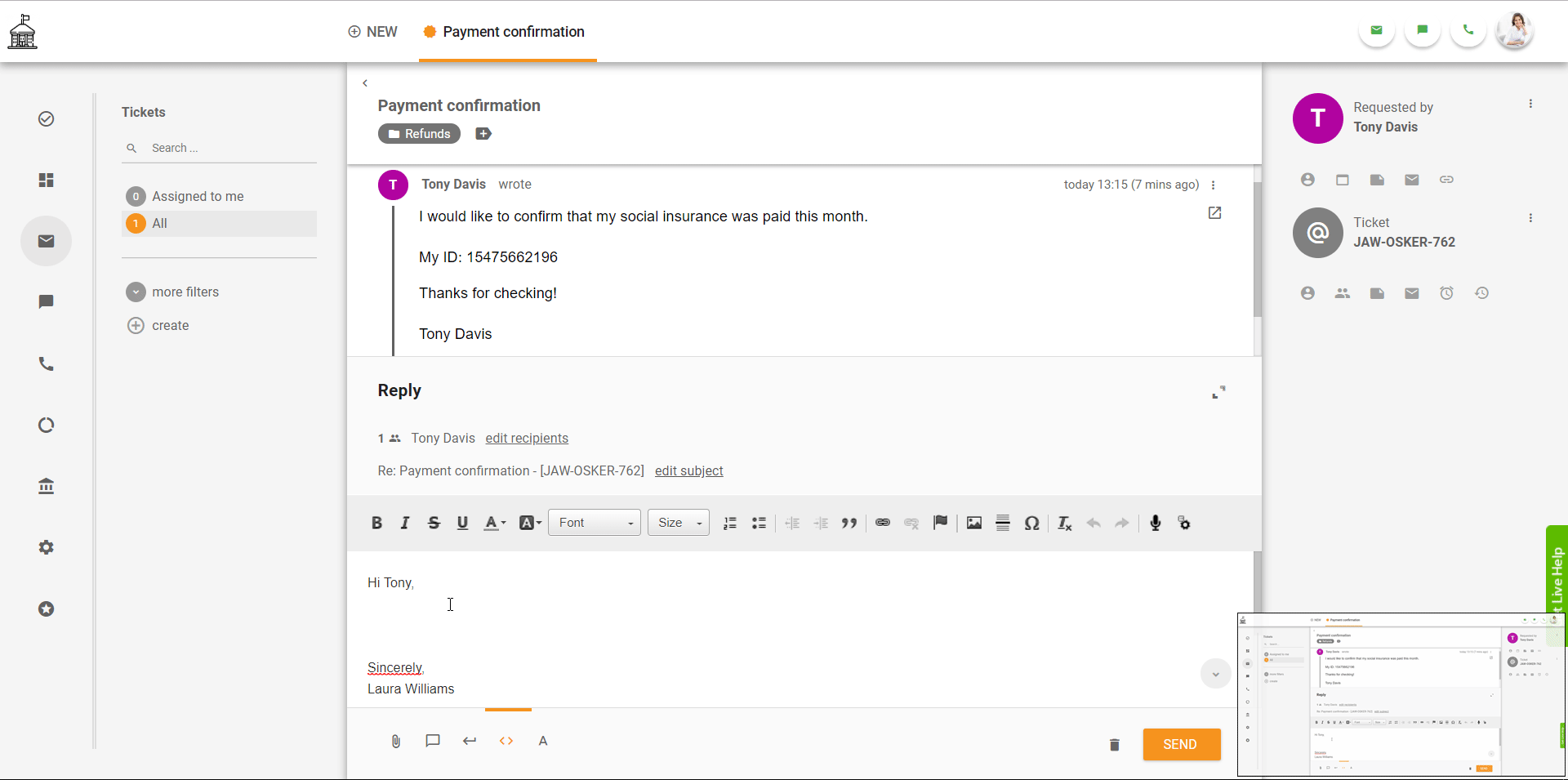Viewport: 1568px width, 780px height.
Task: Toggle bold formatting
Action: (376, 524)
